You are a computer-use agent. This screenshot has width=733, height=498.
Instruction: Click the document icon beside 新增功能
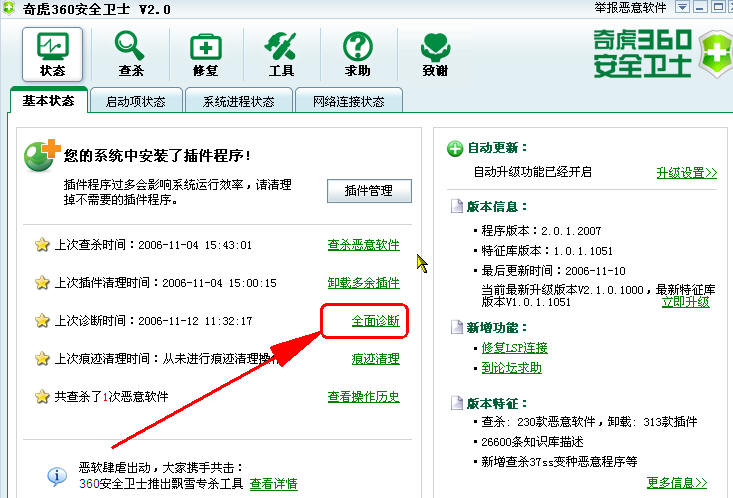456,327
